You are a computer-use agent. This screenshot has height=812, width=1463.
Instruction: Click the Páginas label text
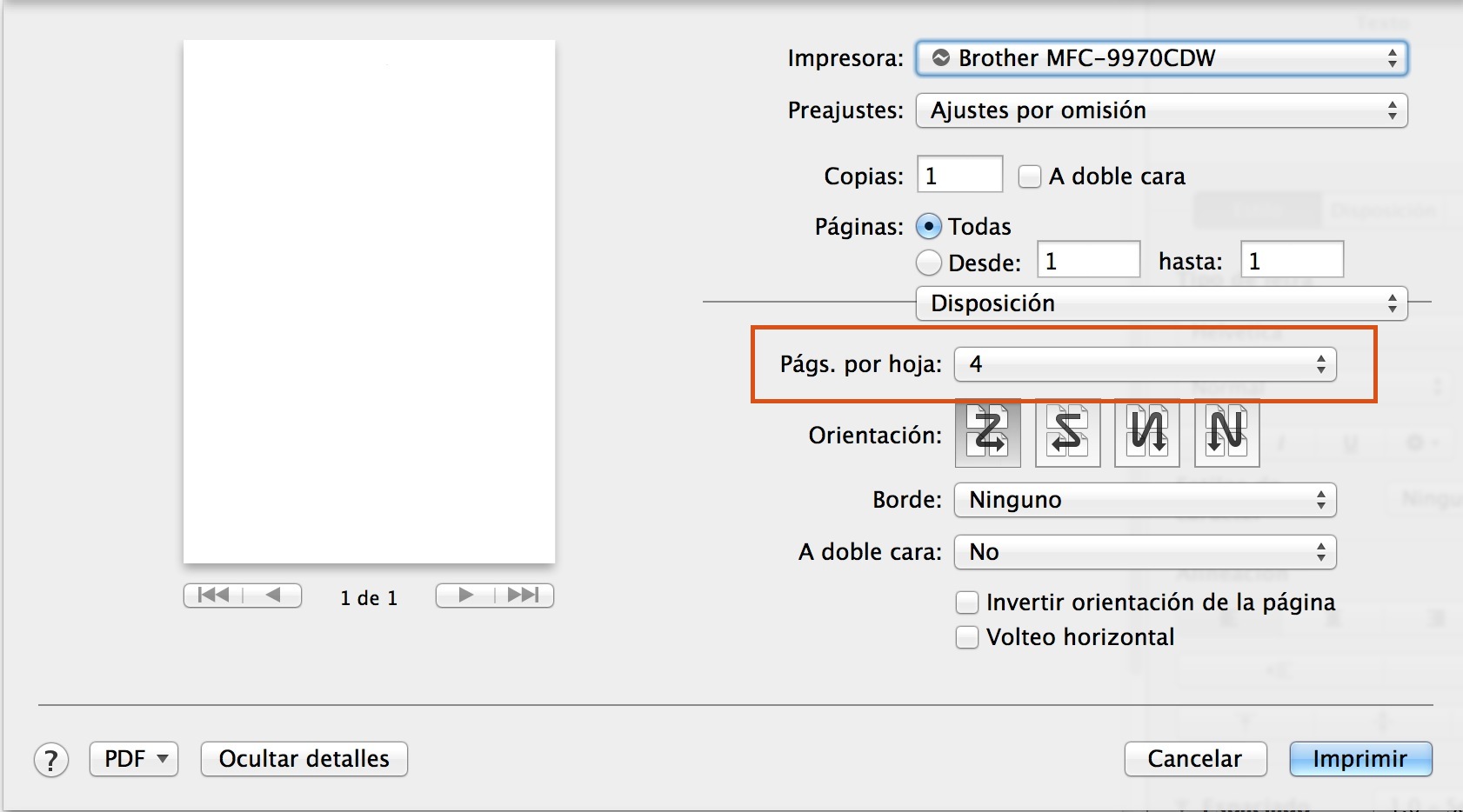[x=859, y=228]
